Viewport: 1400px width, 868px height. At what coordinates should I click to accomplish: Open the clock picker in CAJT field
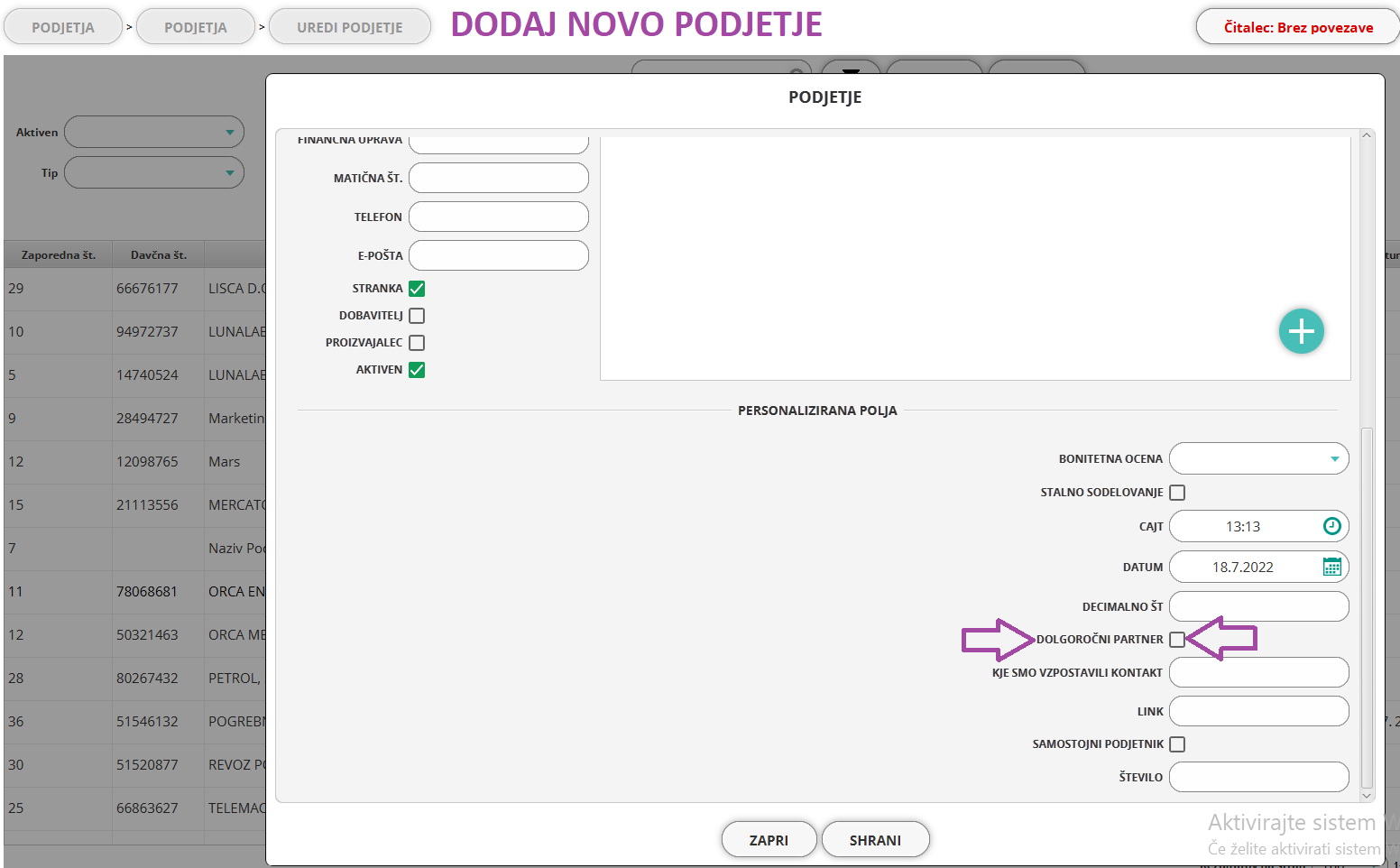(x=1331, y=526)
